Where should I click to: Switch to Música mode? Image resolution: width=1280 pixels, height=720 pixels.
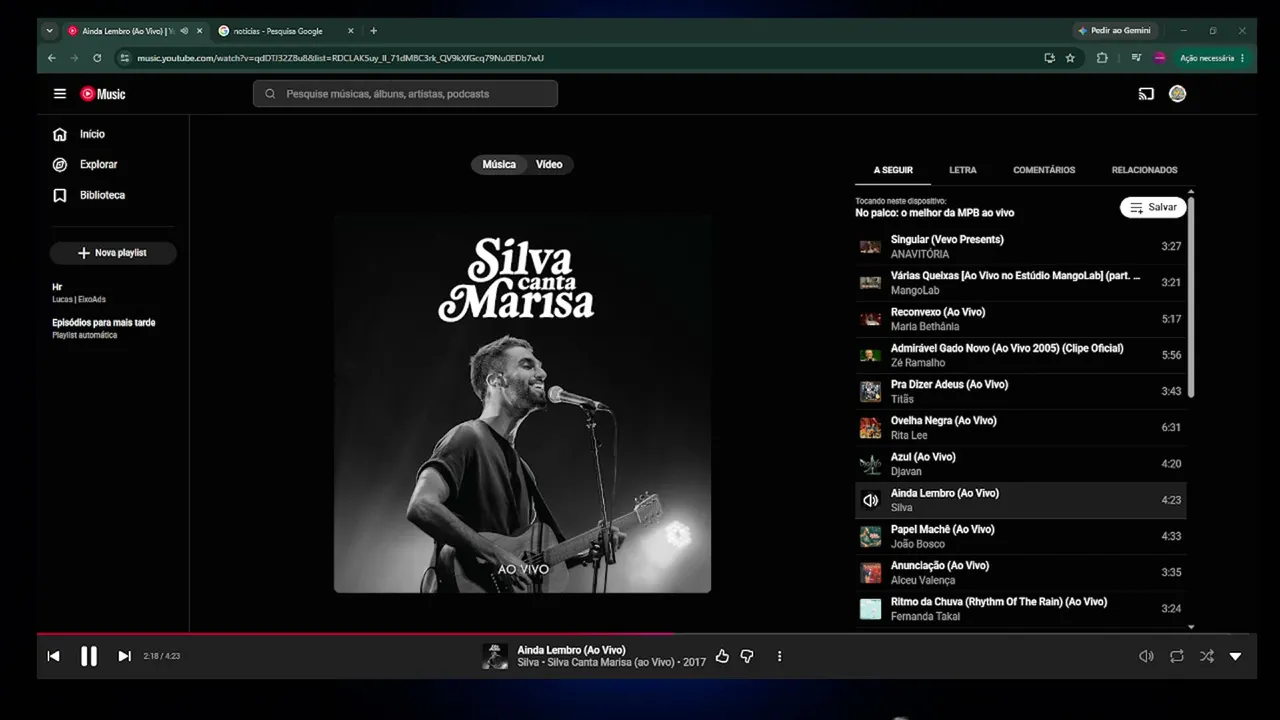[499, 164]
